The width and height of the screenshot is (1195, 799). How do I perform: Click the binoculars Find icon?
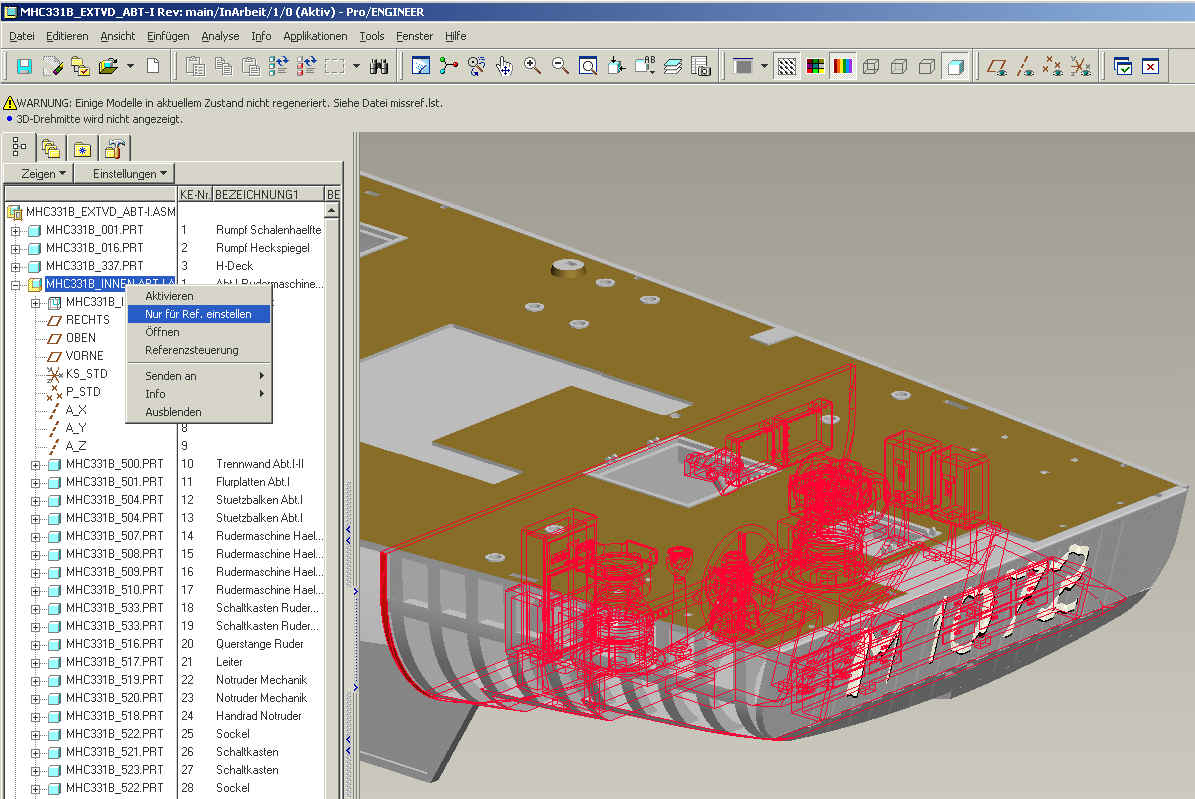point(379,66)
